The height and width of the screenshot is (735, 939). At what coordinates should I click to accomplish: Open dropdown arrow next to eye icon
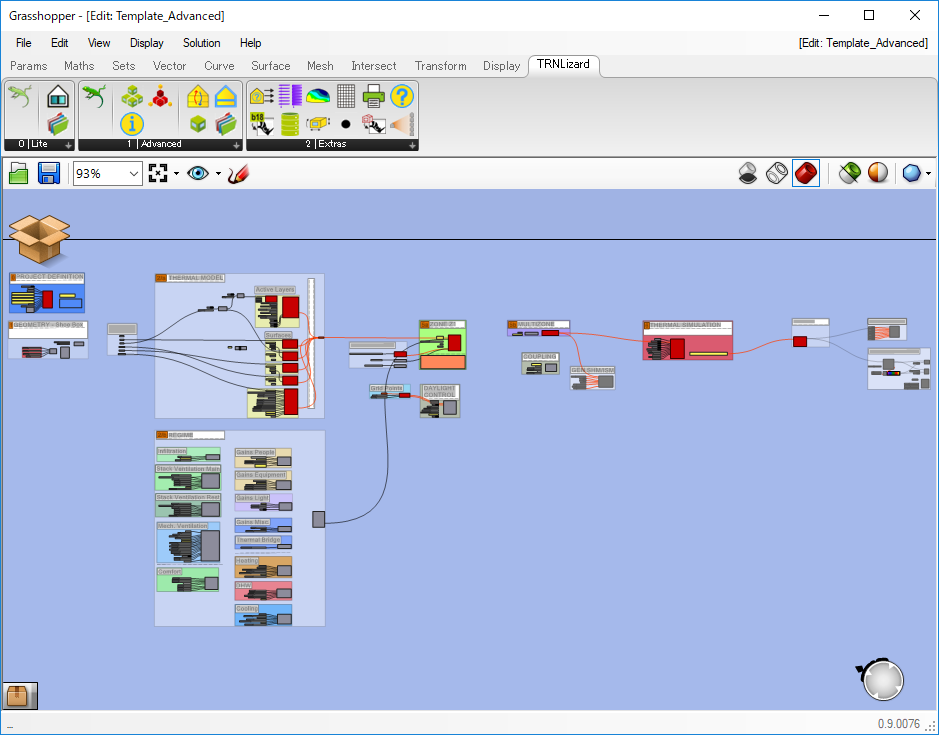point(218,174)
